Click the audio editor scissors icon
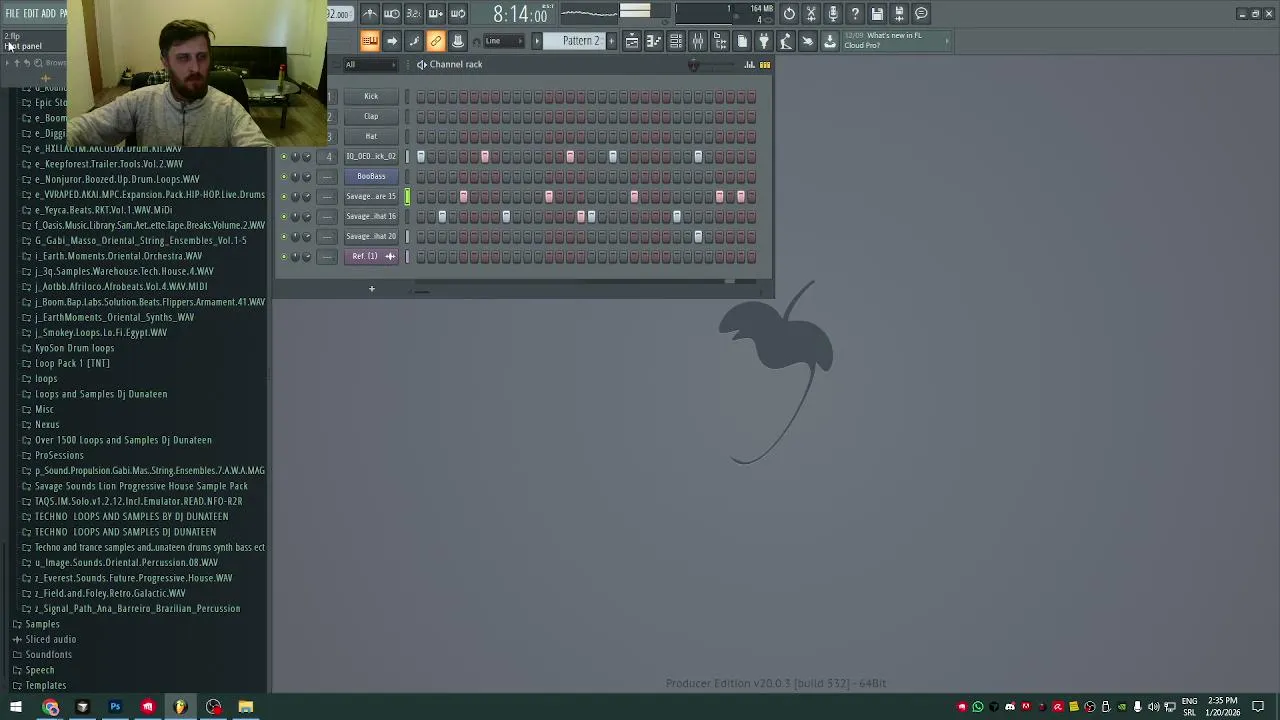This screenshot has width=1280, height=720. click(811, 14)
